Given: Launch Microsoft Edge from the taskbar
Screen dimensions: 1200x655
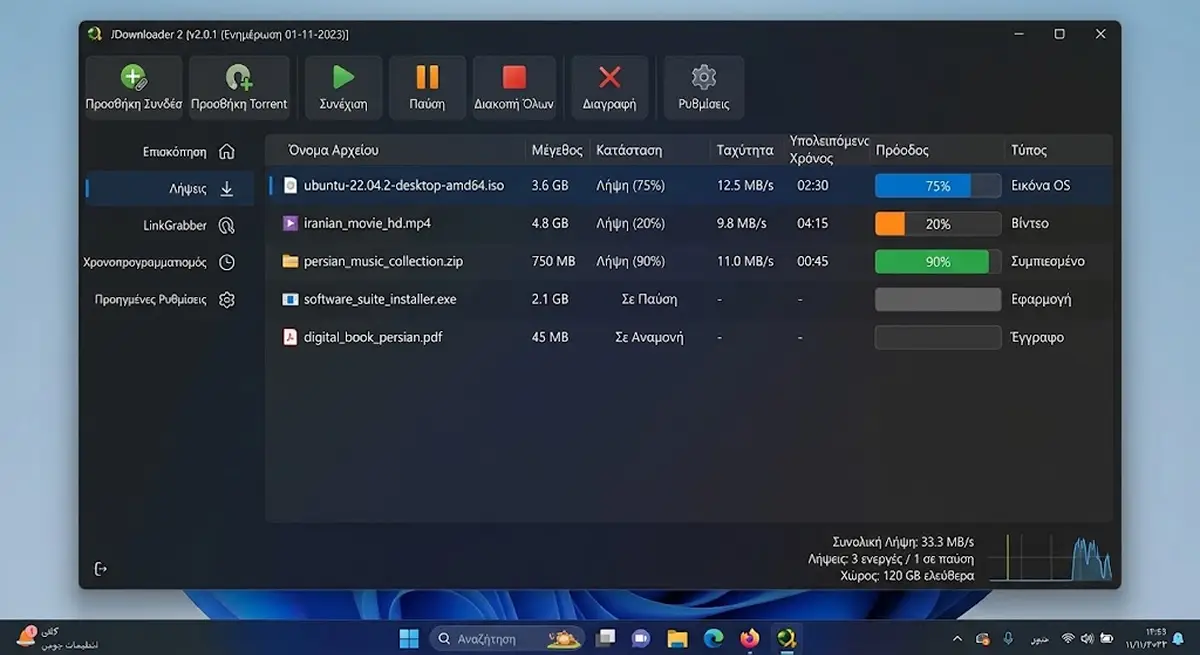Looking at the screenshot, I should [x=713, y=638].
